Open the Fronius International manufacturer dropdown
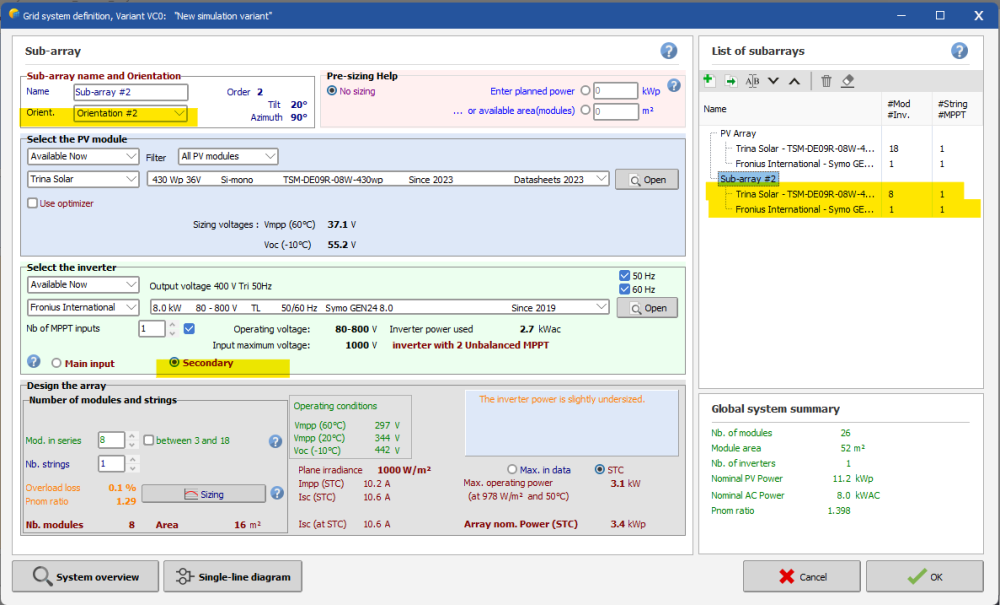This screenshot has width=1000, height=605. [x=83, y=307]
